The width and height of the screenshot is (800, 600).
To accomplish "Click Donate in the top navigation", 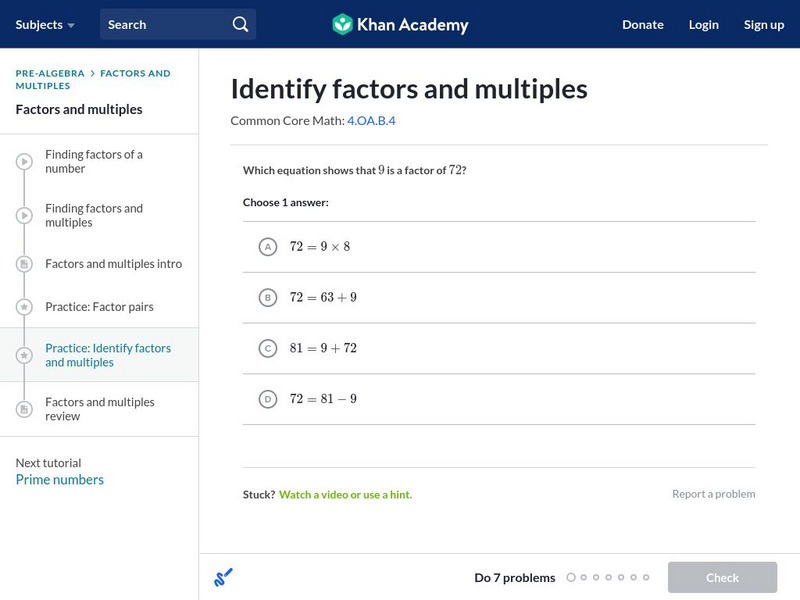I will 643,24.
